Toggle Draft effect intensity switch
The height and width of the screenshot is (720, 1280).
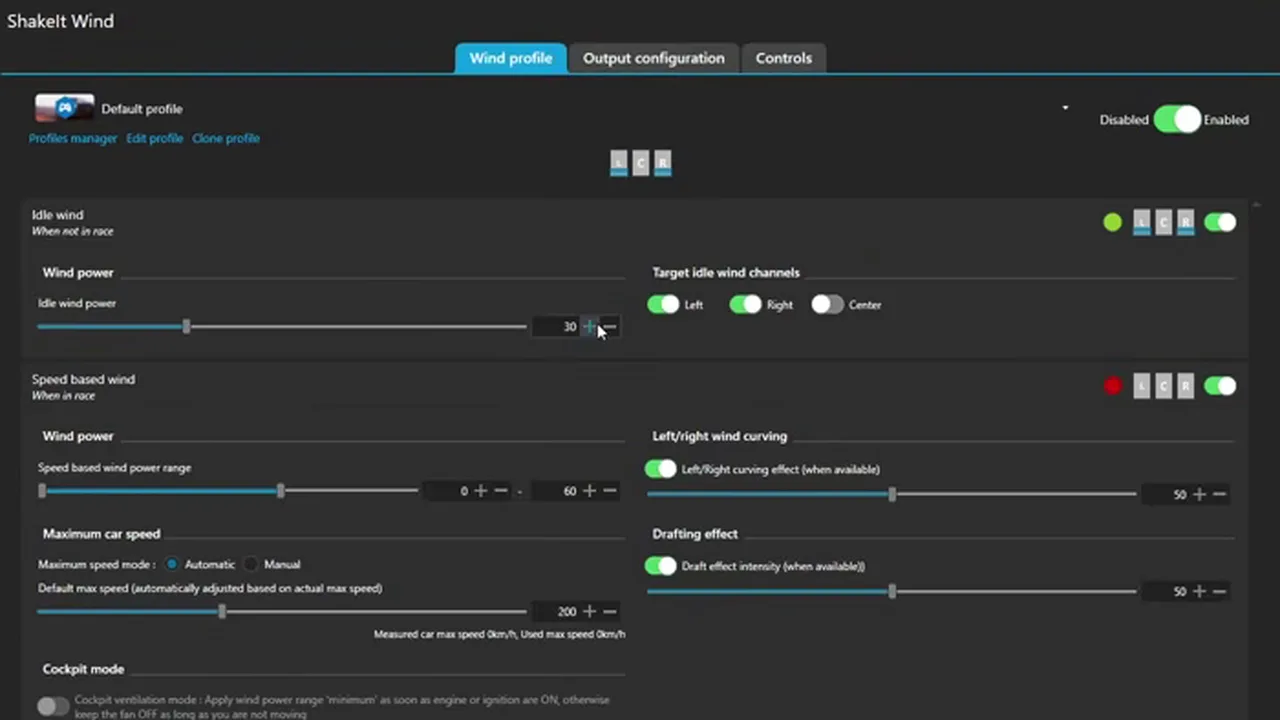tap(661, 566)
